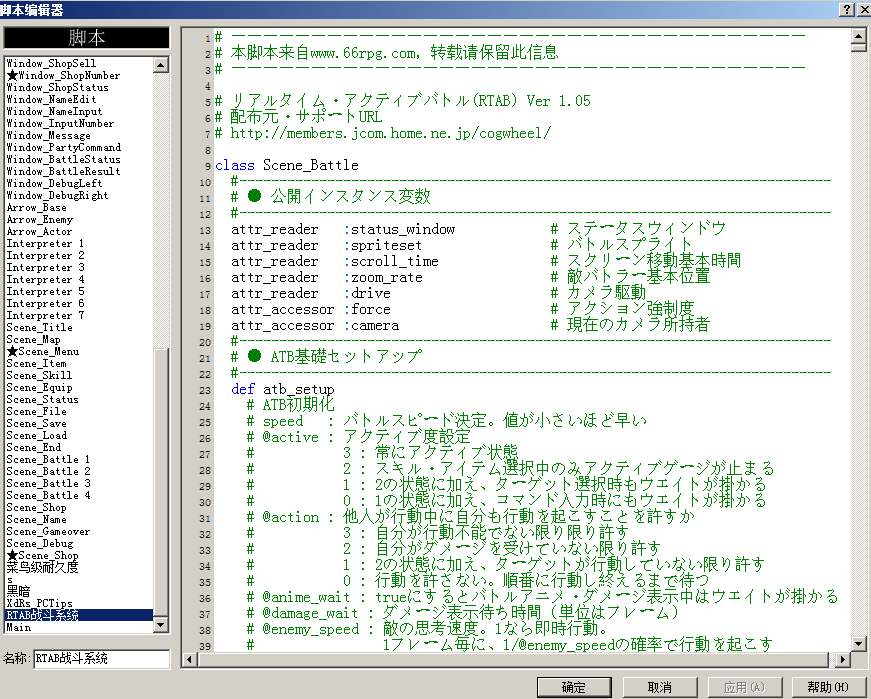Screen dimensions: 871x699
Task: Click the 名称 script name input field
Action: point(102,659)
